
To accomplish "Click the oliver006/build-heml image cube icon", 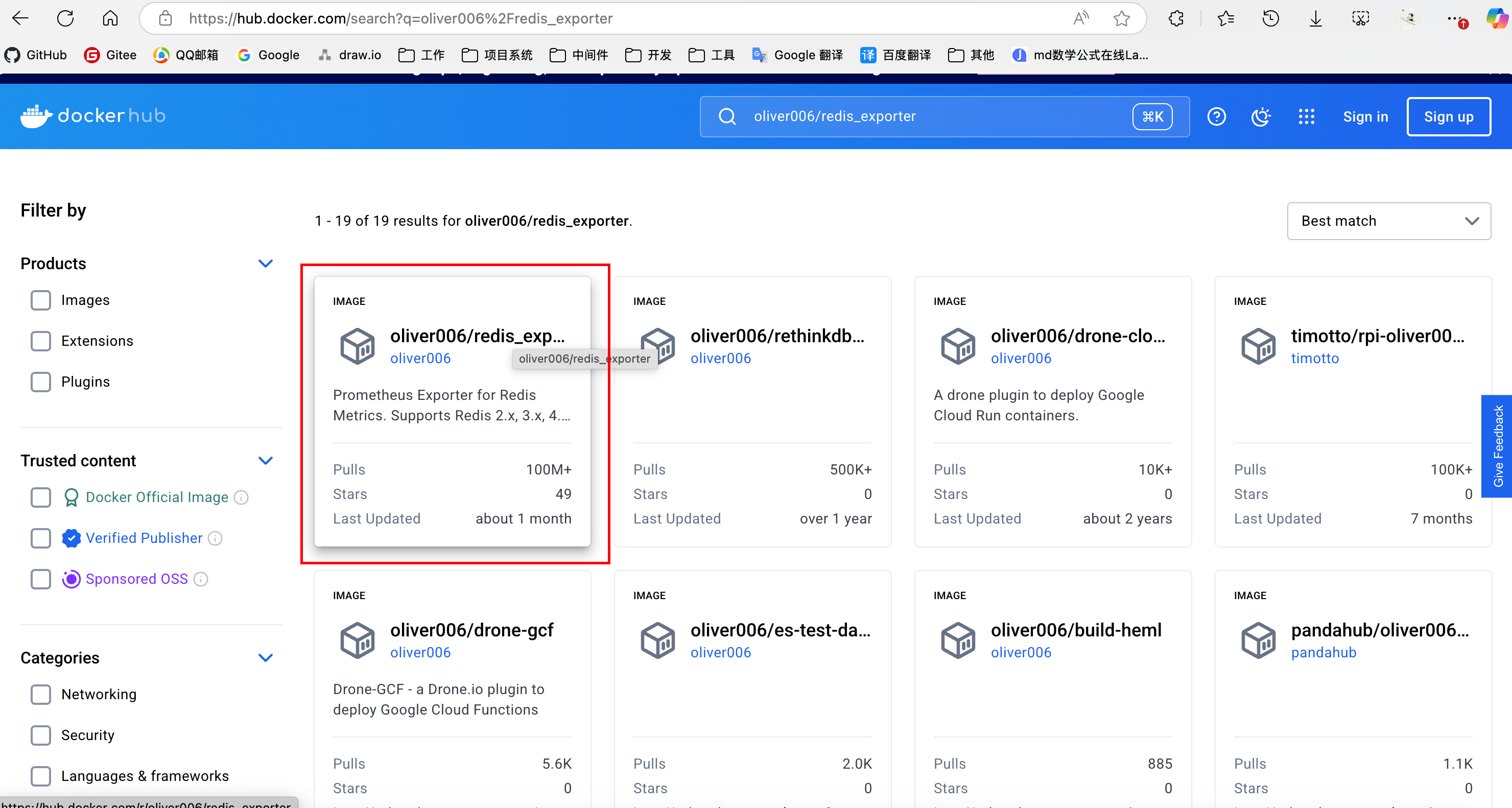I will pos(958,640).
